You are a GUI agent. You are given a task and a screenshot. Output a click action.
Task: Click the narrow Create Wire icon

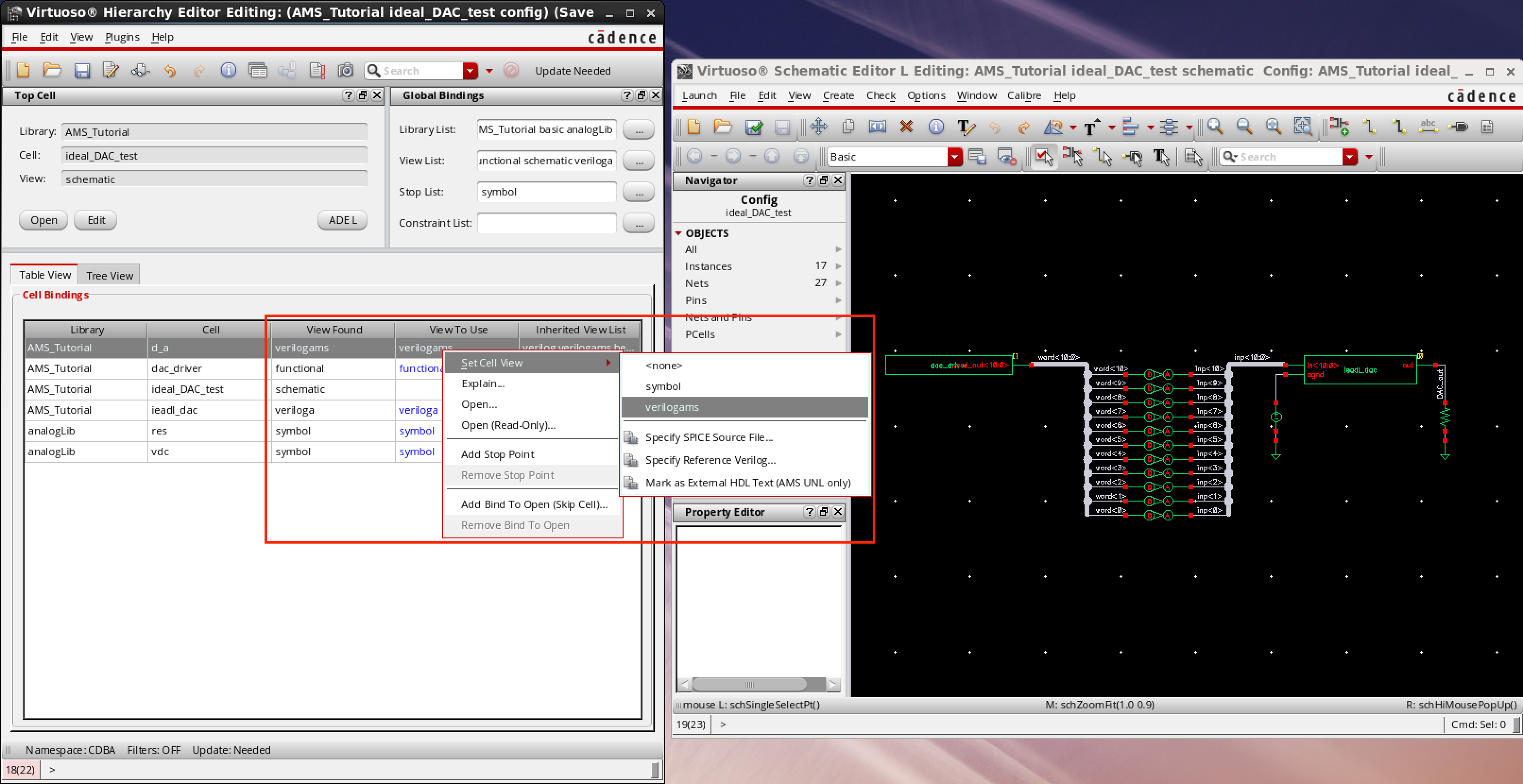point(1369,126)
